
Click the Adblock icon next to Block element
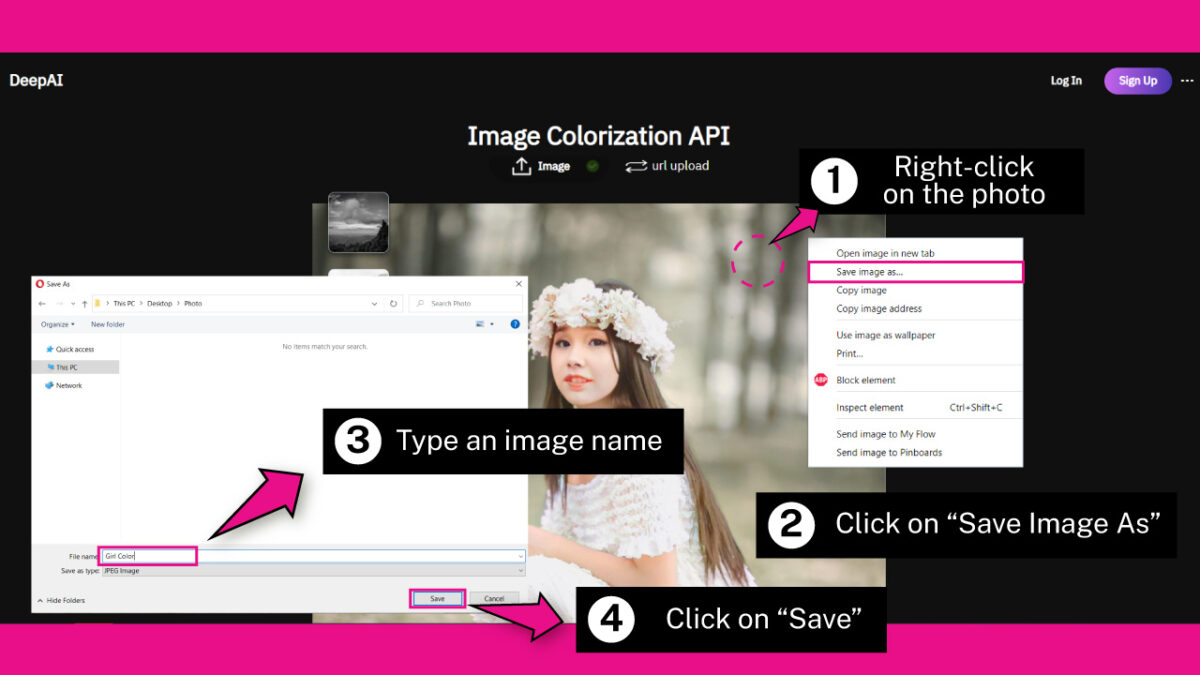[819, 380]
